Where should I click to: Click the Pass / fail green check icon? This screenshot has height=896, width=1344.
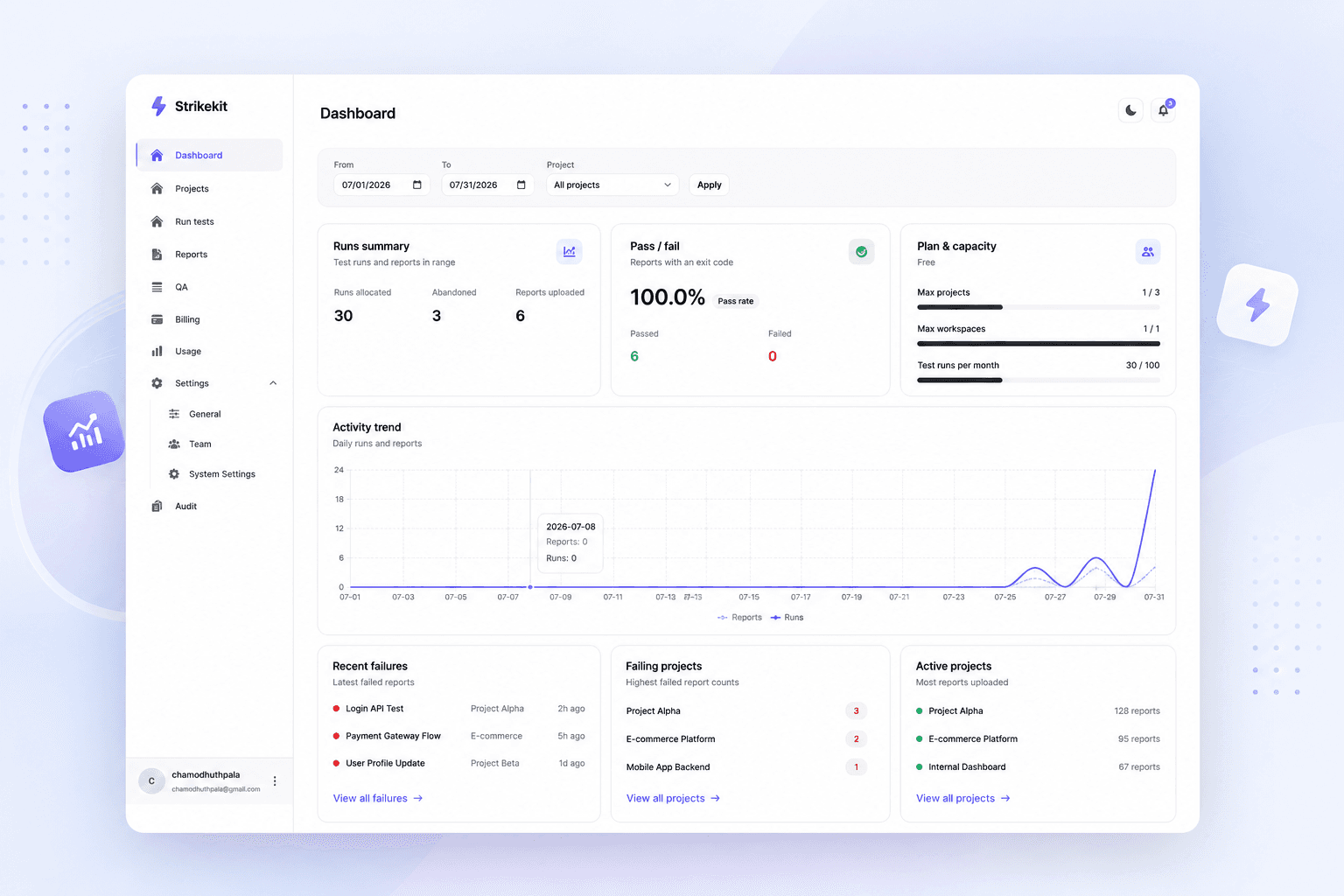click(861, 252)
